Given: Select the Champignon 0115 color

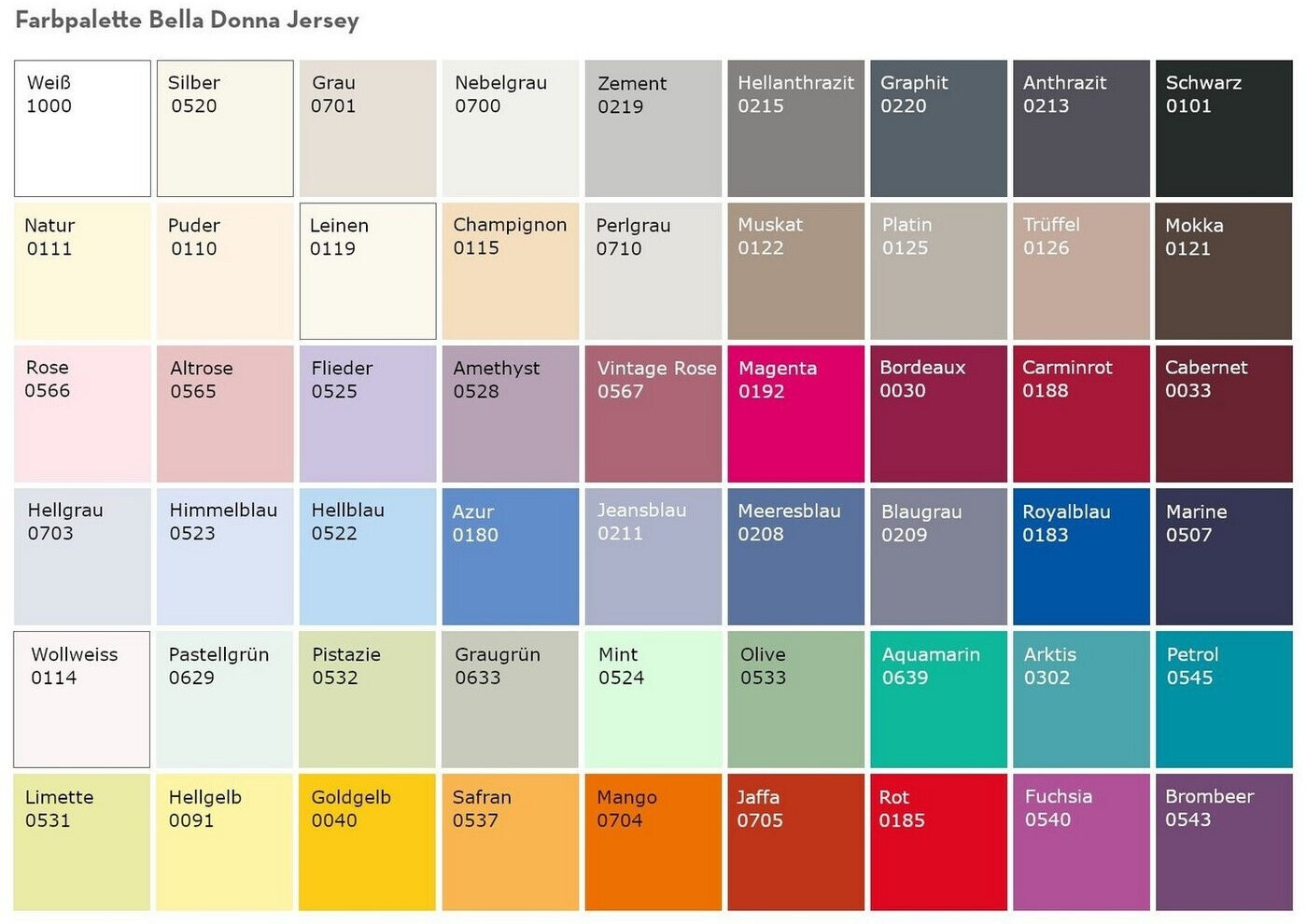Looking at the screenshot, I should (510, 272).
